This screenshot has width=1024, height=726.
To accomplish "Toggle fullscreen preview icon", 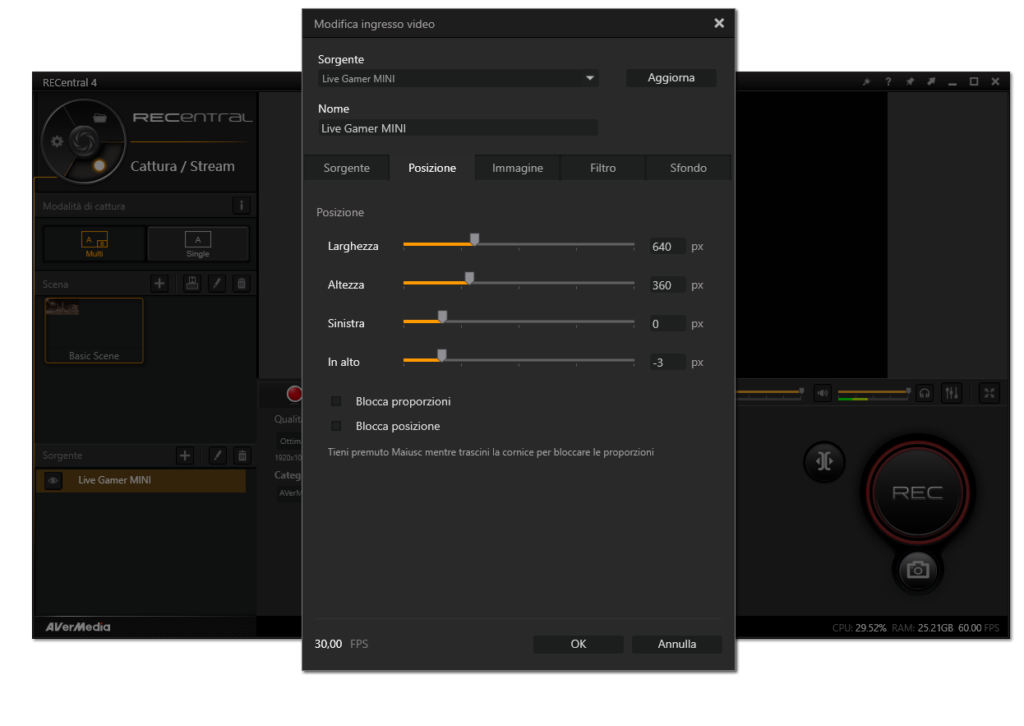I will [989, 393].
